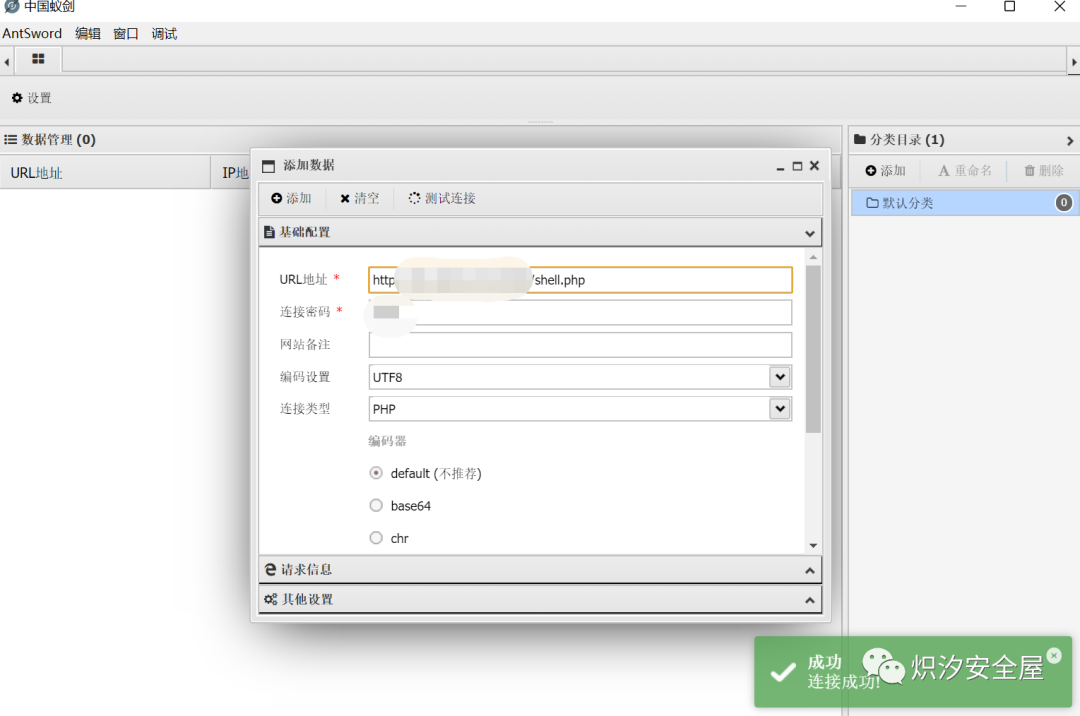Click the 请求信息 browser icon

271,570
